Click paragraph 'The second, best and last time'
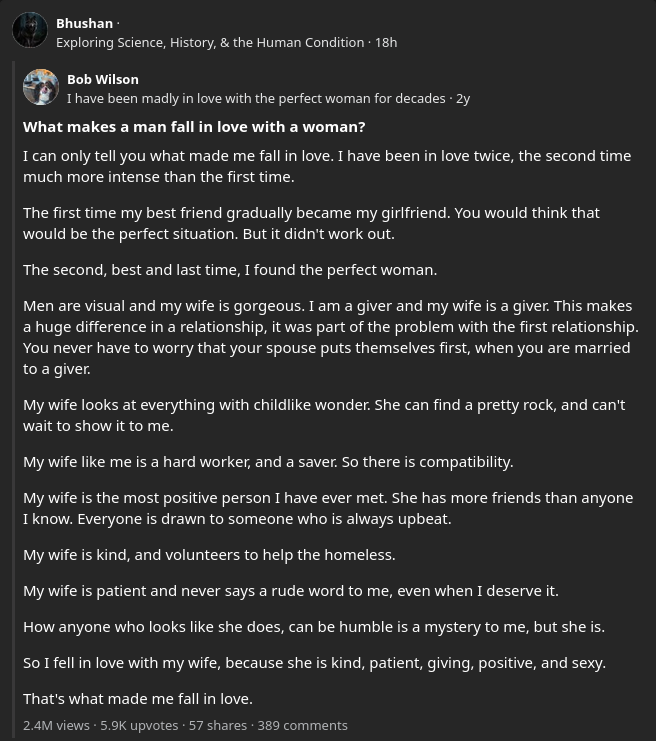Screen dimensions: 656x741 coord(230,270)
